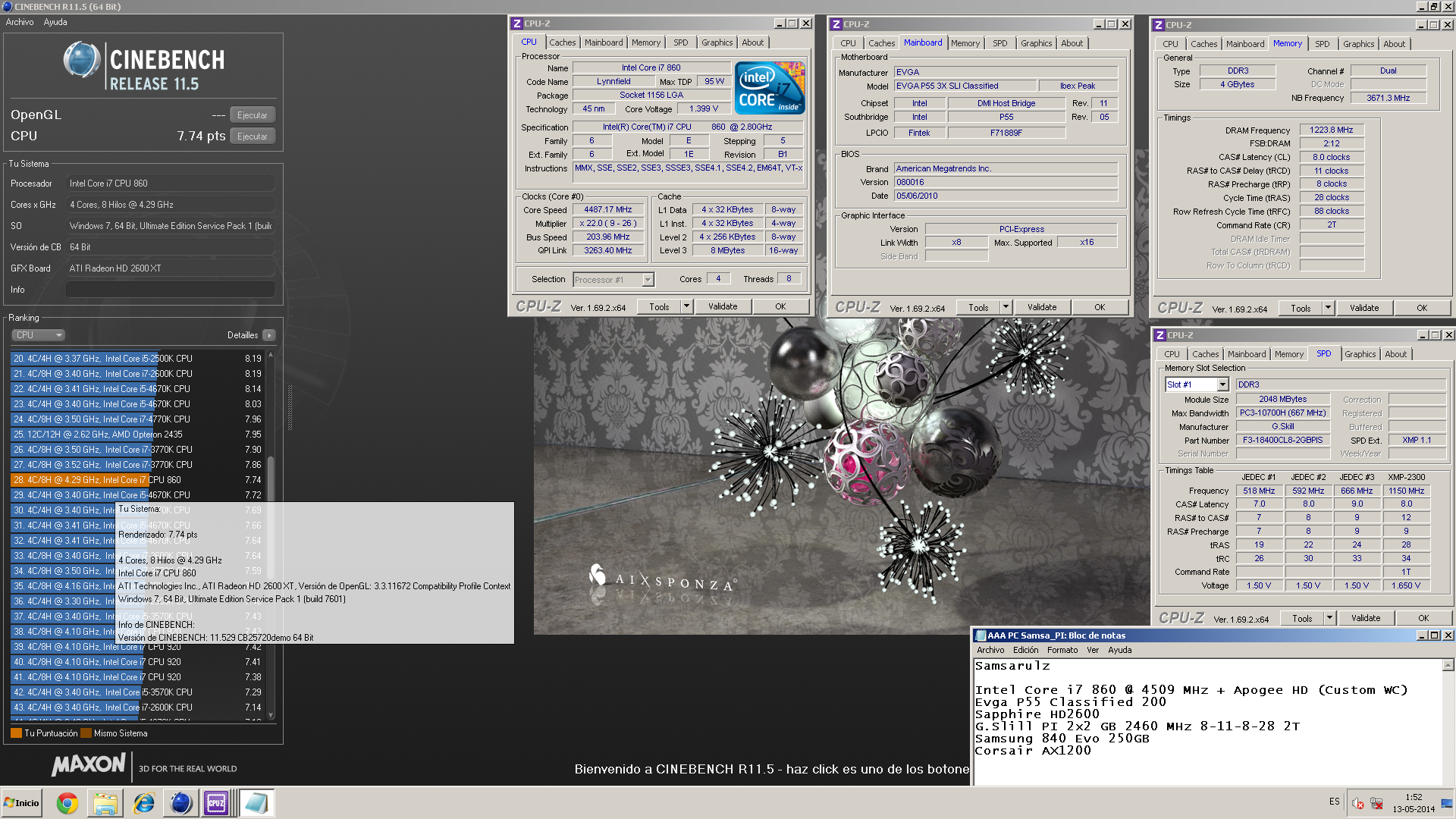Screen dimensions: 1456x819
Task: Click Validate in the CPU-Z Memory window
Action: 1364,308
